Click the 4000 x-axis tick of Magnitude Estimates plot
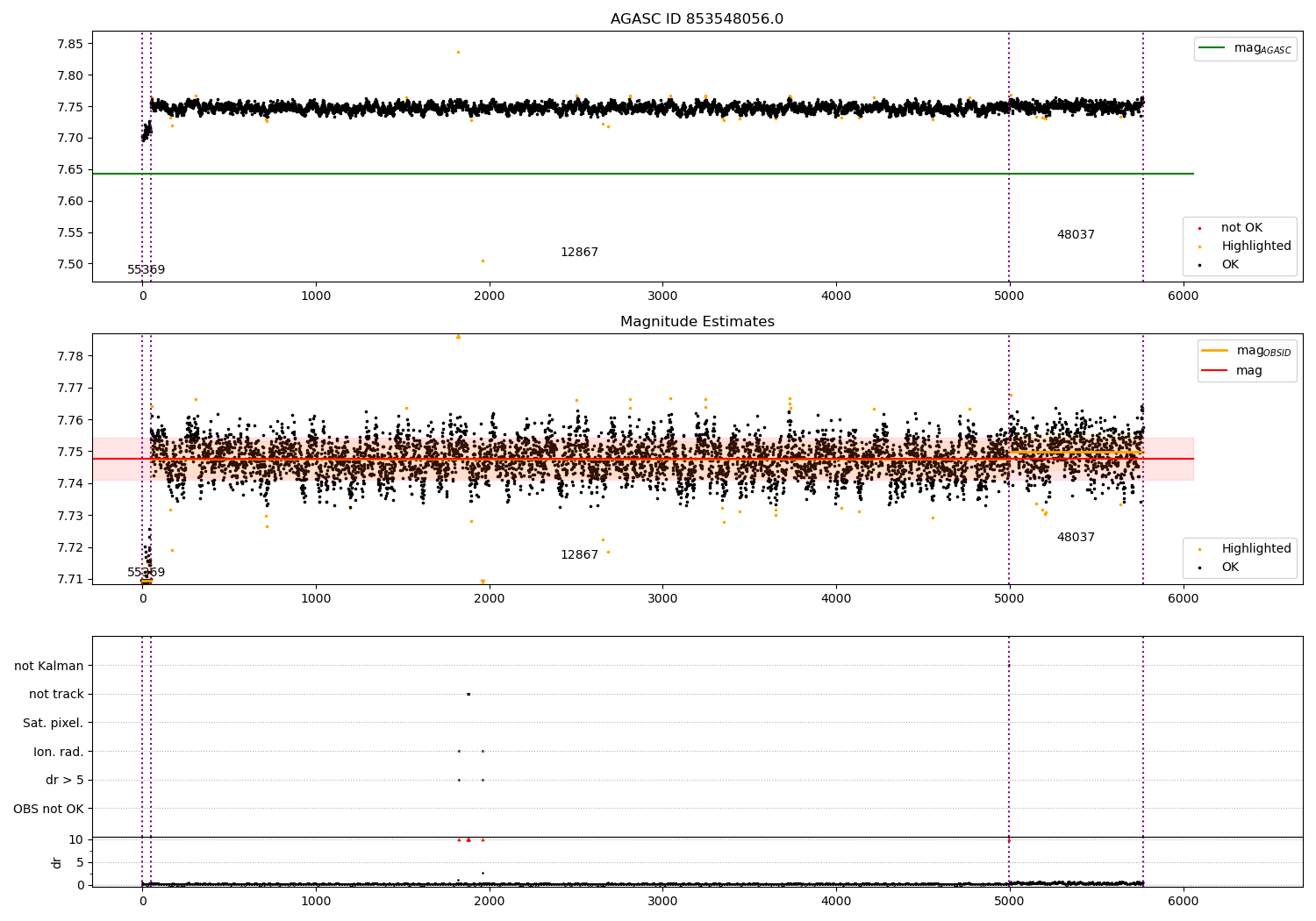 point(836,599)
